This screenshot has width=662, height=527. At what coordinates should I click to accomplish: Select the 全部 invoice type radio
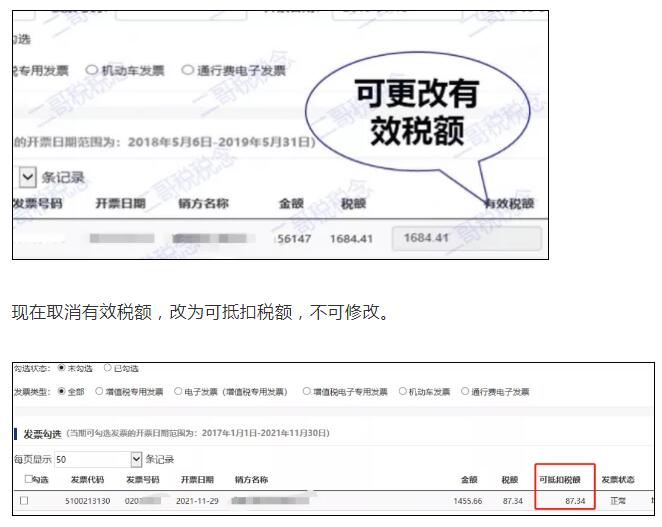click(x=62, y=391)
